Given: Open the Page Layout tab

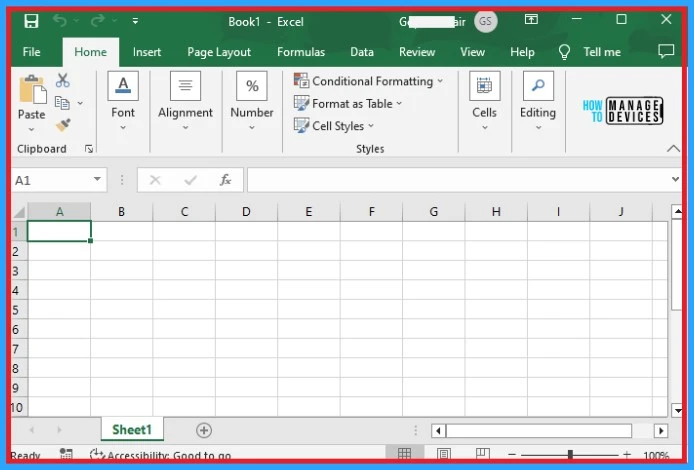Looking at the screenshot, I should (x=219, y=52).
